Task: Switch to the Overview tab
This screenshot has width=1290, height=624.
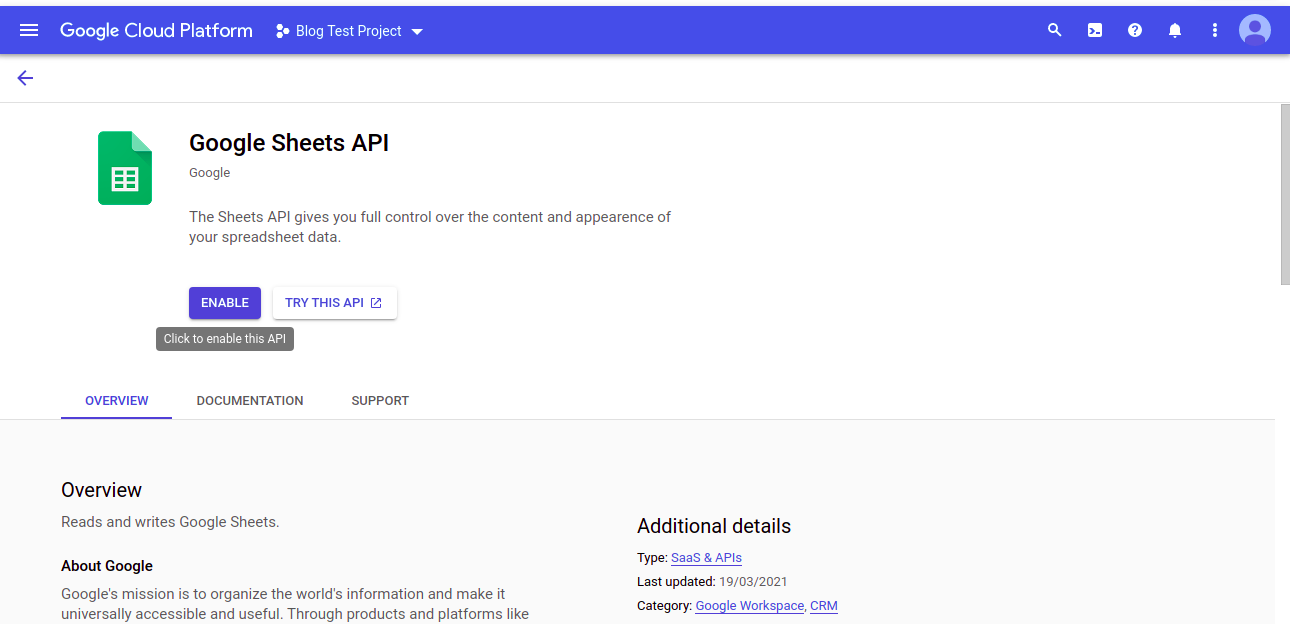Action: pyautogui.click(x=117, y=400)
